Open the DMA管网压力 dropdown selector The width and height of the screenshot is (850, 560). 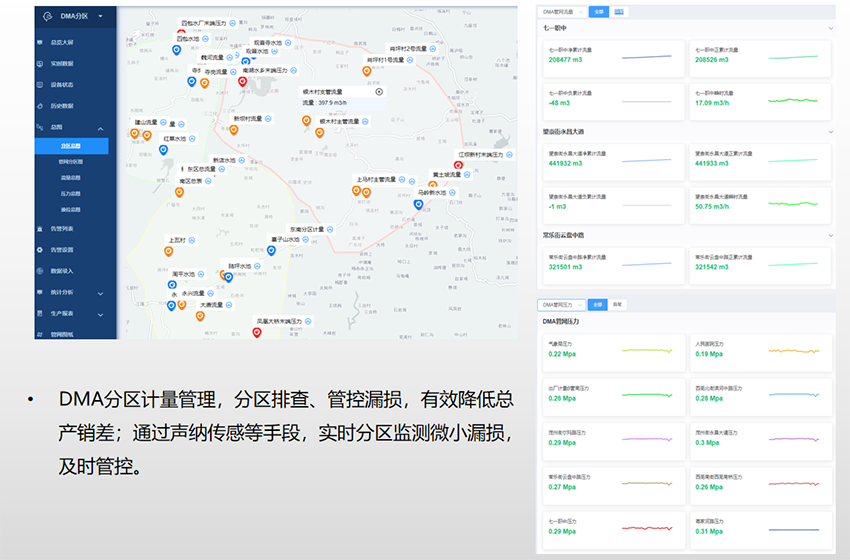[561, 304]
